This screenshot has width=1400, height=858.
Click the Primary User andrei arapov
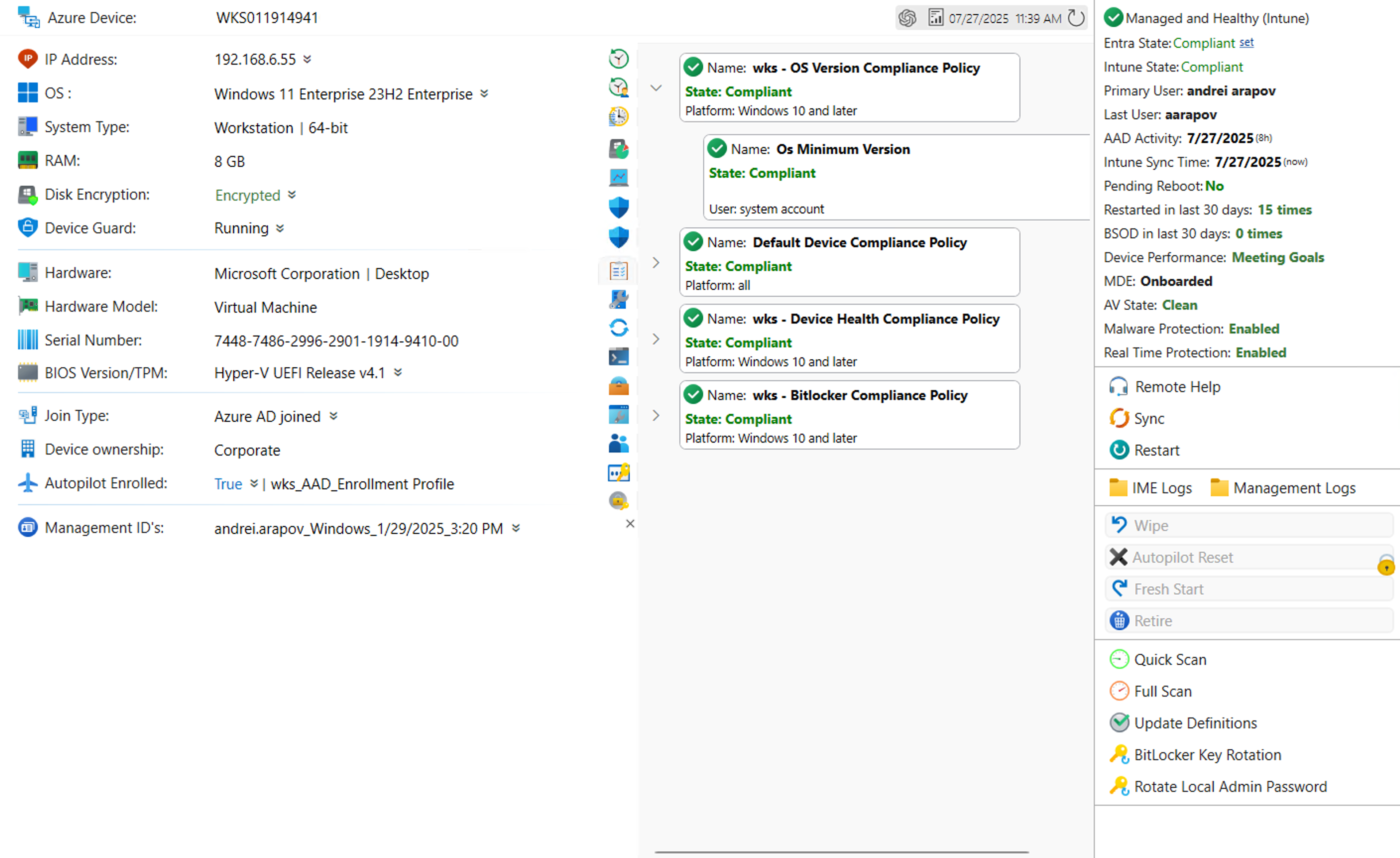click(x=1231, y=91)
